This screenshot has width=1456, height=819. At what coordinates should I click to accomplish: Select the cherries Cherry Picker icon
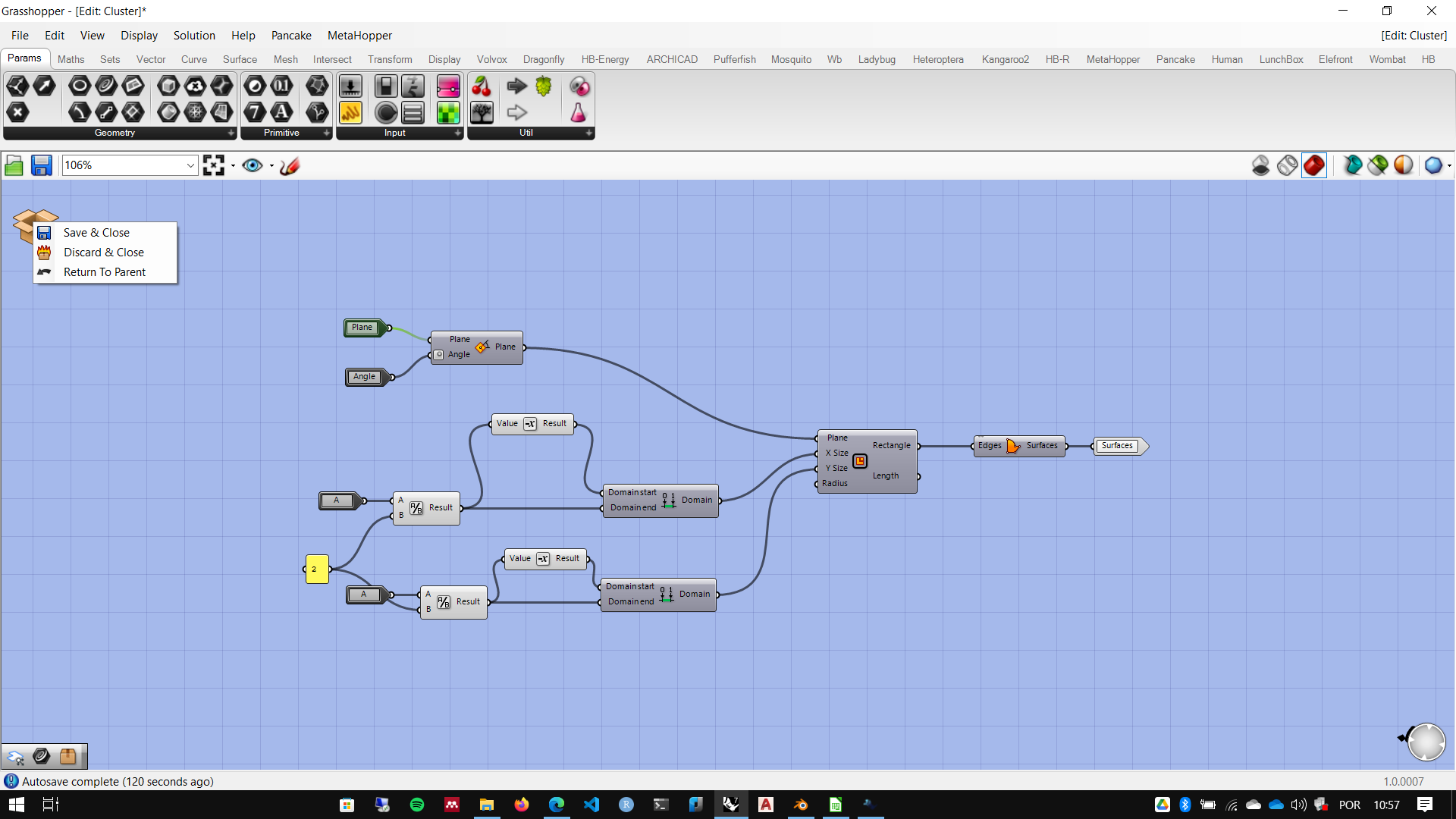(482, 86)
